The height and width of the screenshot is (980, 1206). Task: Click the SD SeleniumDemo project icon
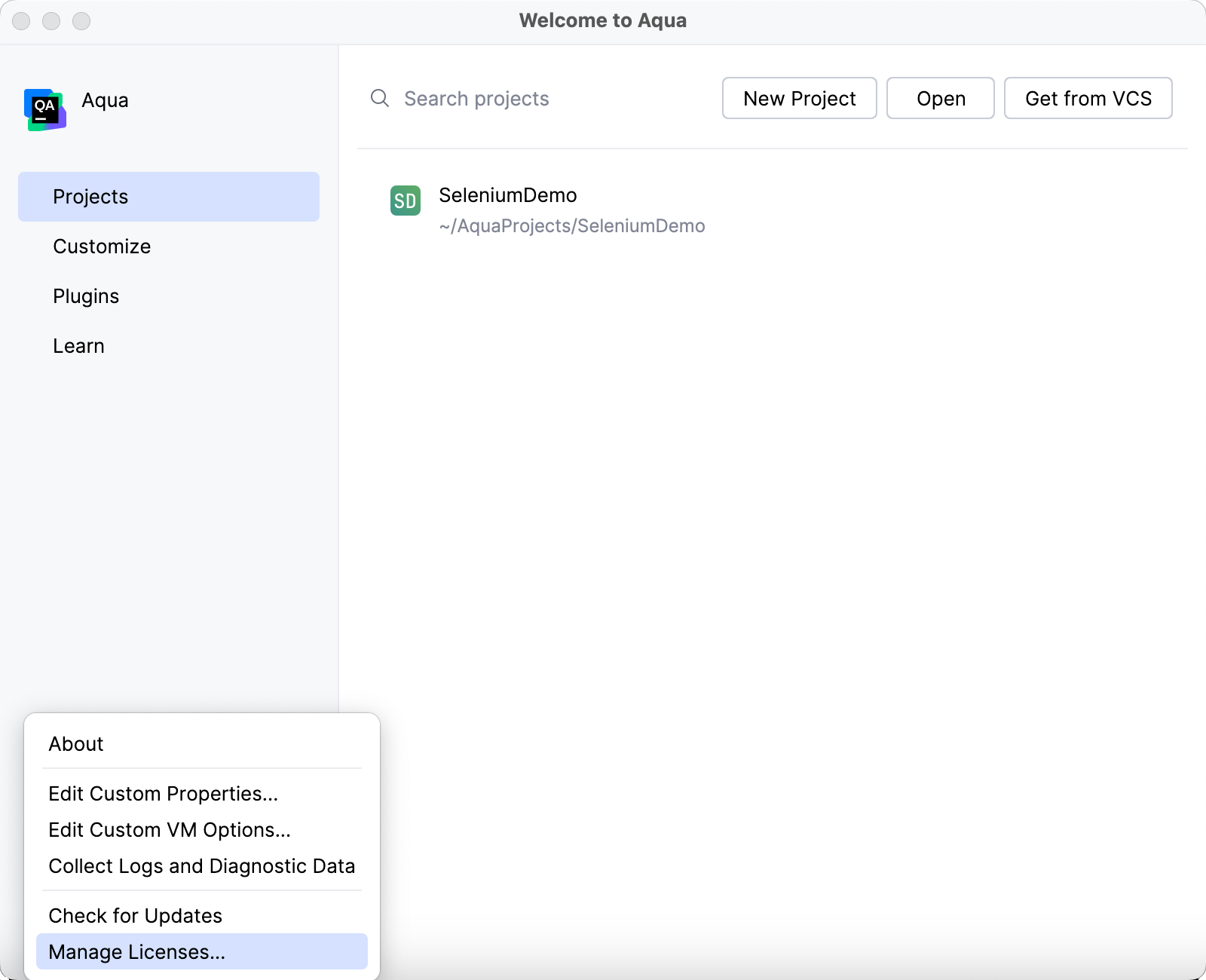click(406, 201)
